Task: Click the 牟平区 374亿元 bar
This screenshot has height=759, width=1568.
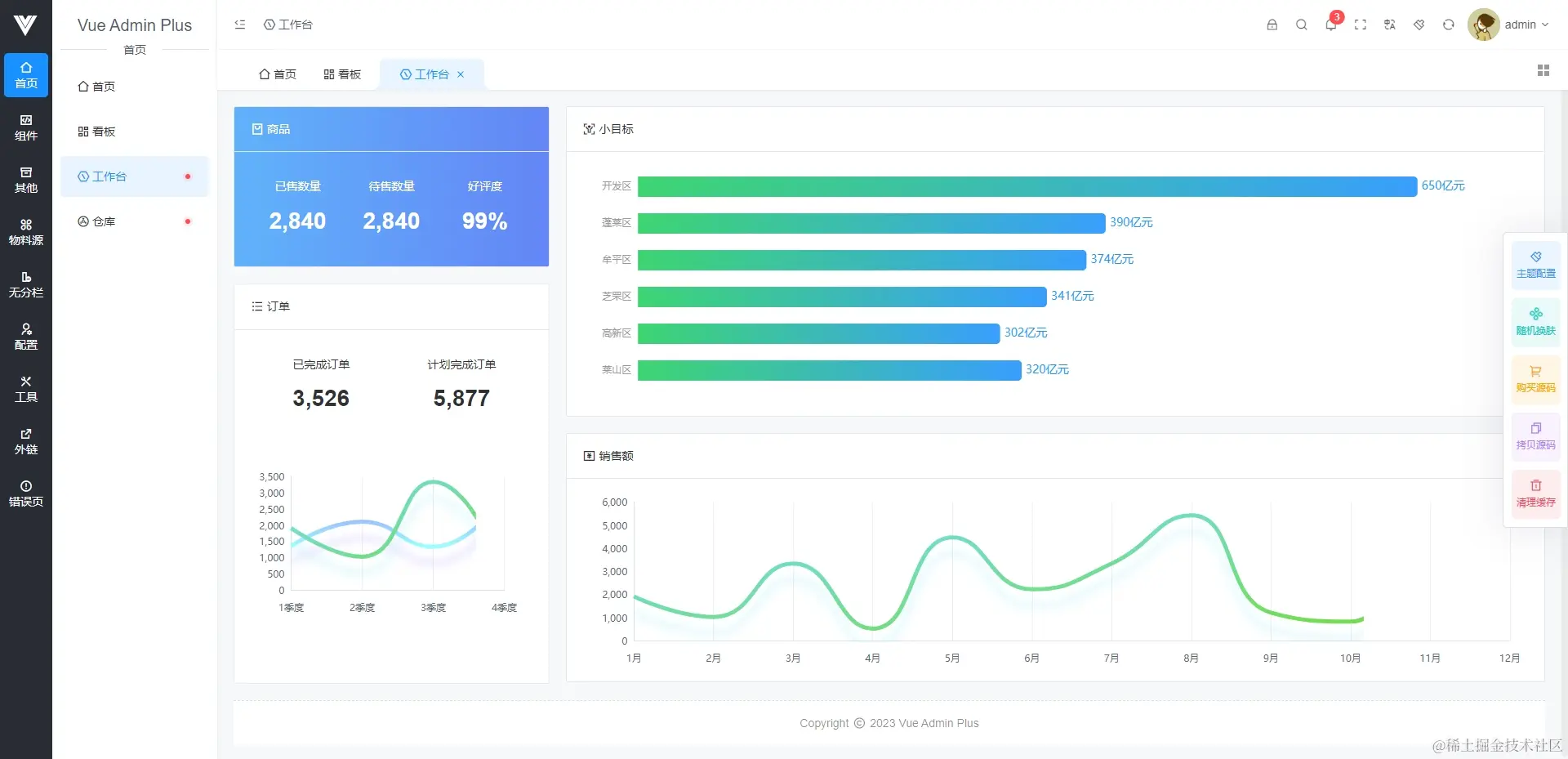Action: [862, 260]
